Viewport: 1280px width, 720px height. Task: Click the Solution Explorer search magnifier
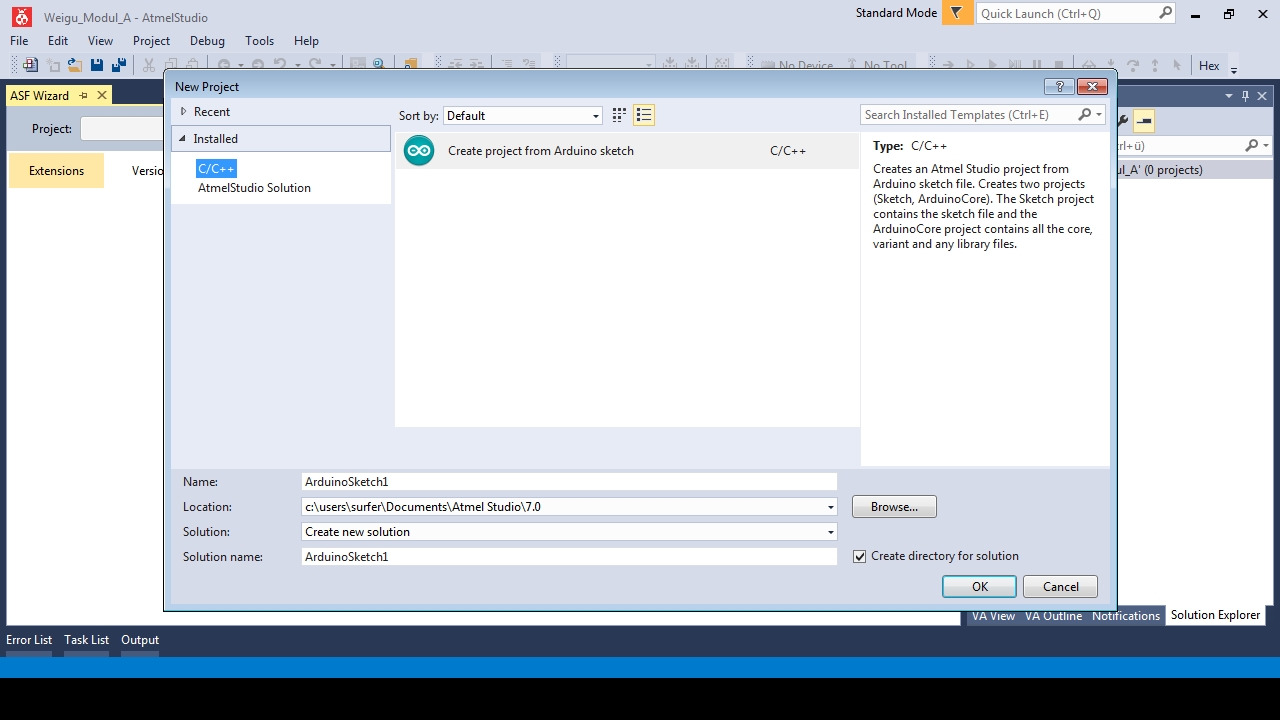(1251, 145)
